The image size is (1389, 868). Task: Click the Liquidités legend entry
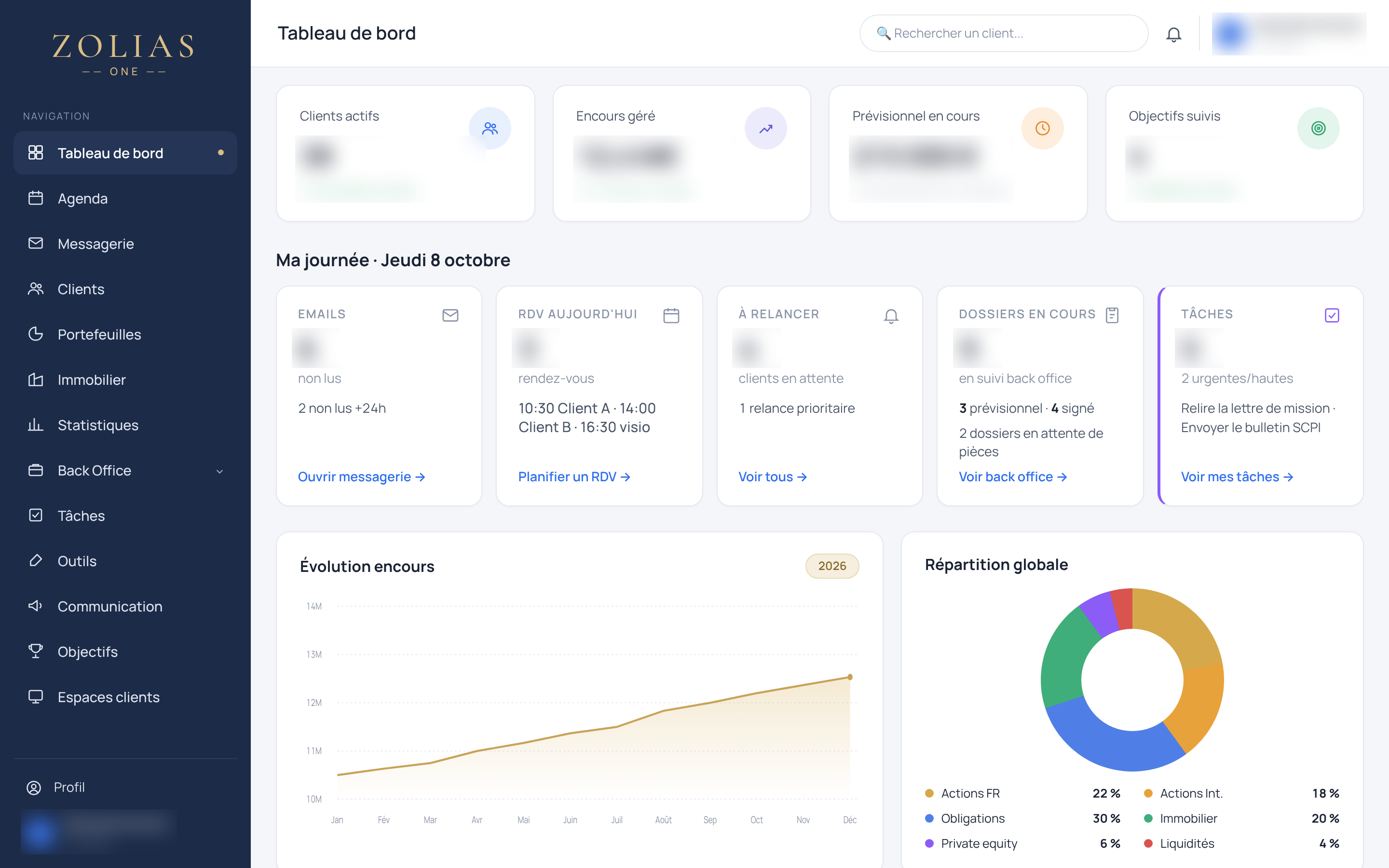pyautogui.click(x=1241, y=844)
